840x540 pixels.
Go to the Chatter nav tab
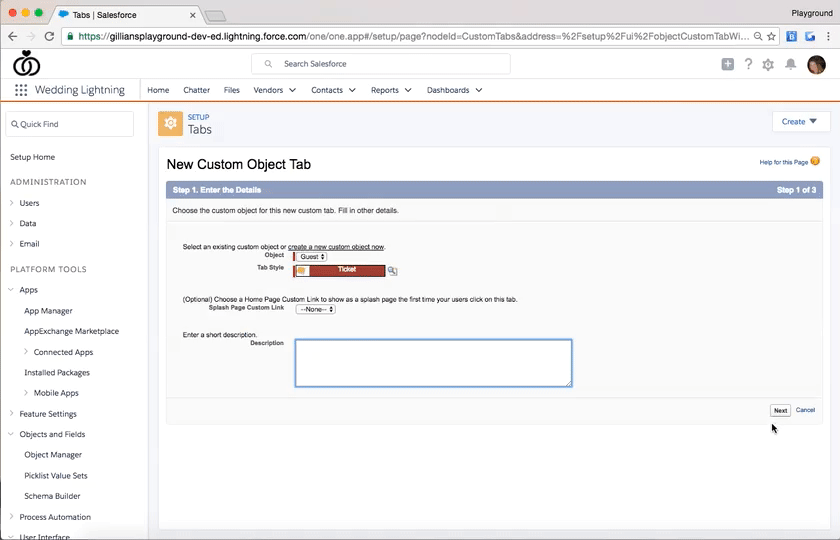tap(197, 90)
